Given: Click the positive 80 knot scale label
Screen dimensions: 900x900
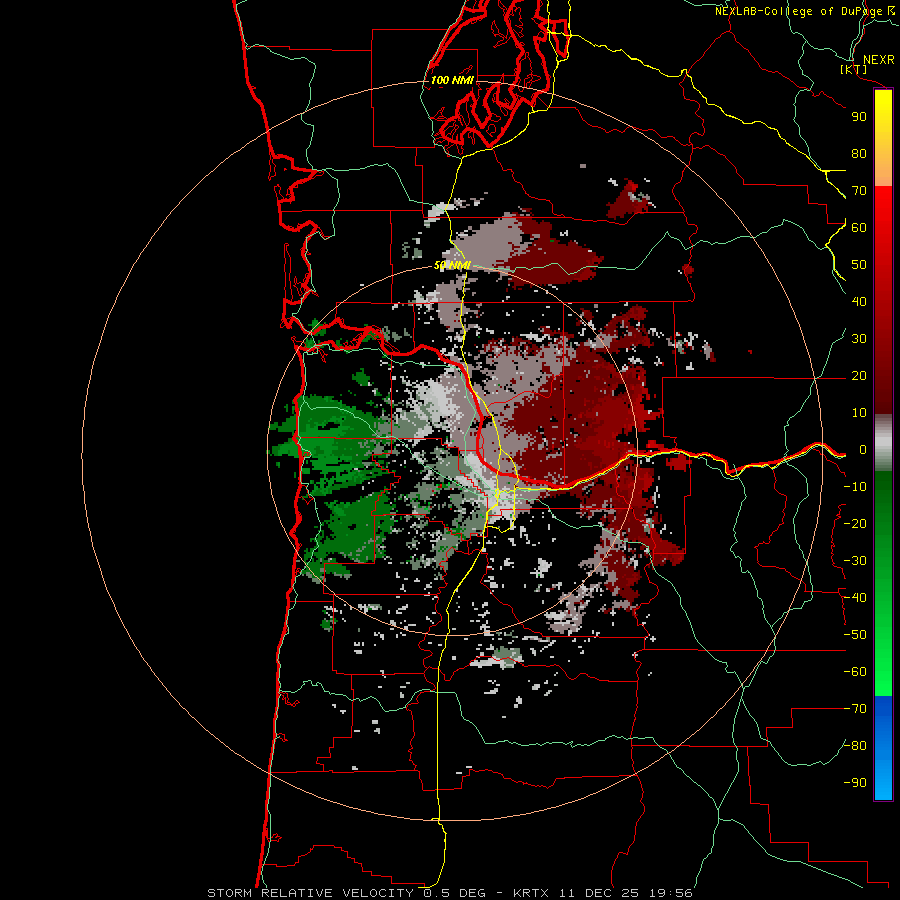Looking at the screenshot, I should click(859, 154).
